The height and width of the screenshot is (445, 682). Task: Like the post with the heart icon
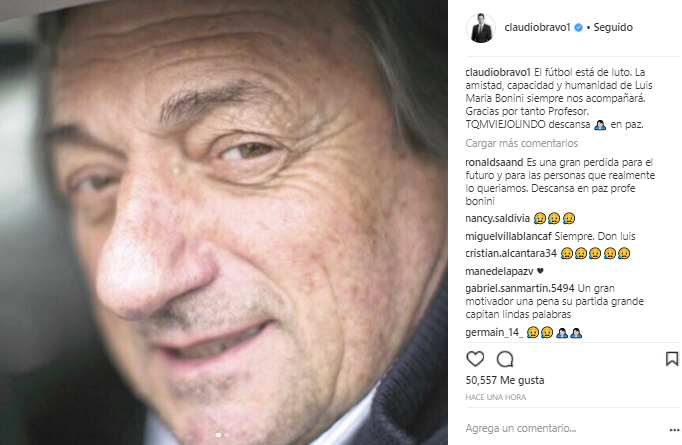pyautogui.click(x=475, y=359)
